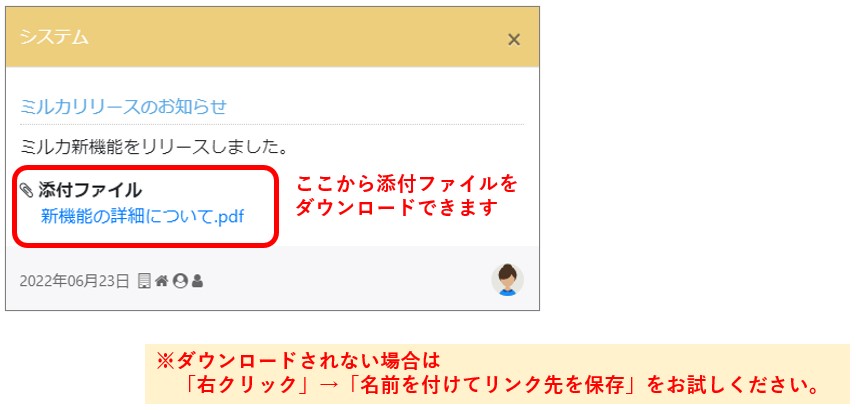Click the システム header title
Screen dimensions: 856x411
point(54,37)
